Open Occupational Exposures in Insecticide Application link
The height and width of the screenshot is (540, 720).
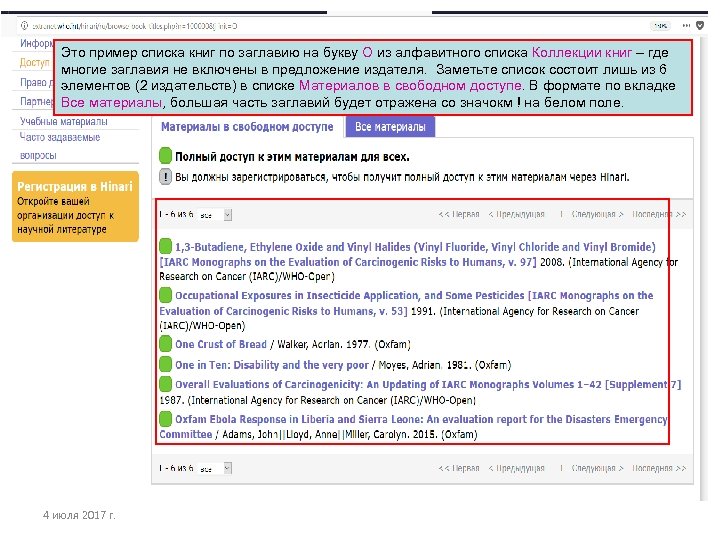point(406,303)
